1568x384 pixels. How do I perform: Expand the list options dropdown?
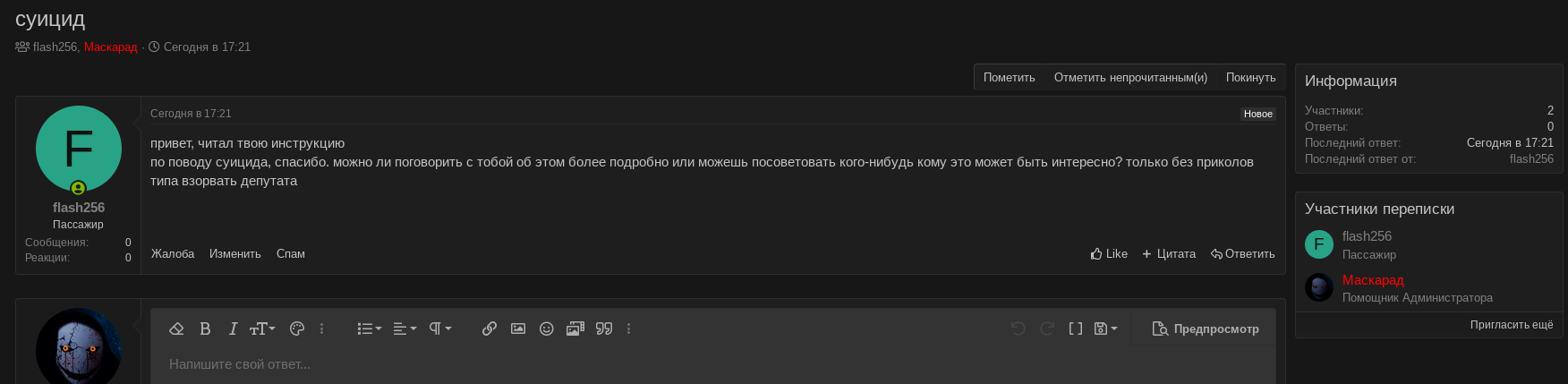tap(369, 329)
